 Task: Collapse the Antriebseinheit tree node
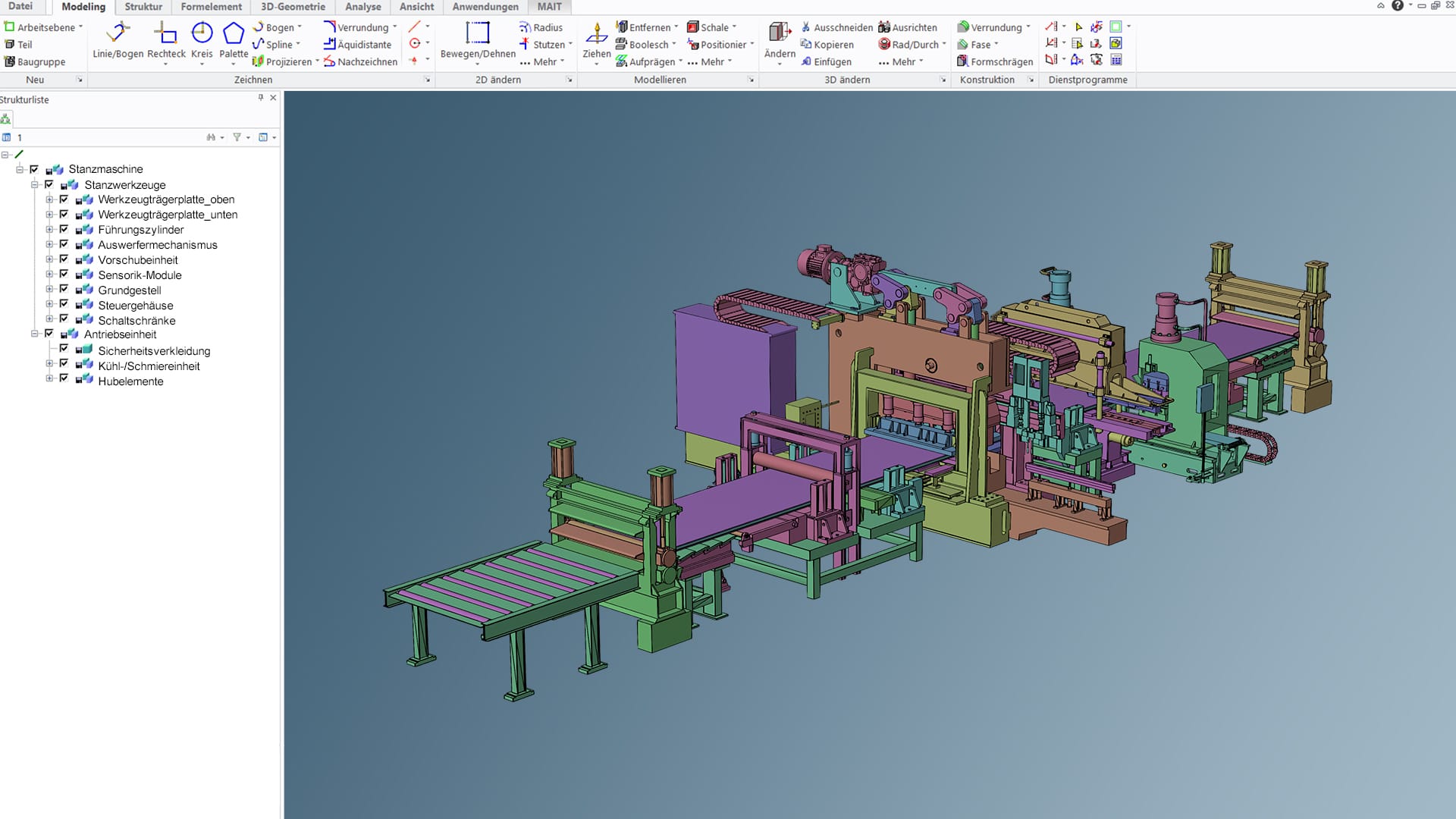[35, 334]
